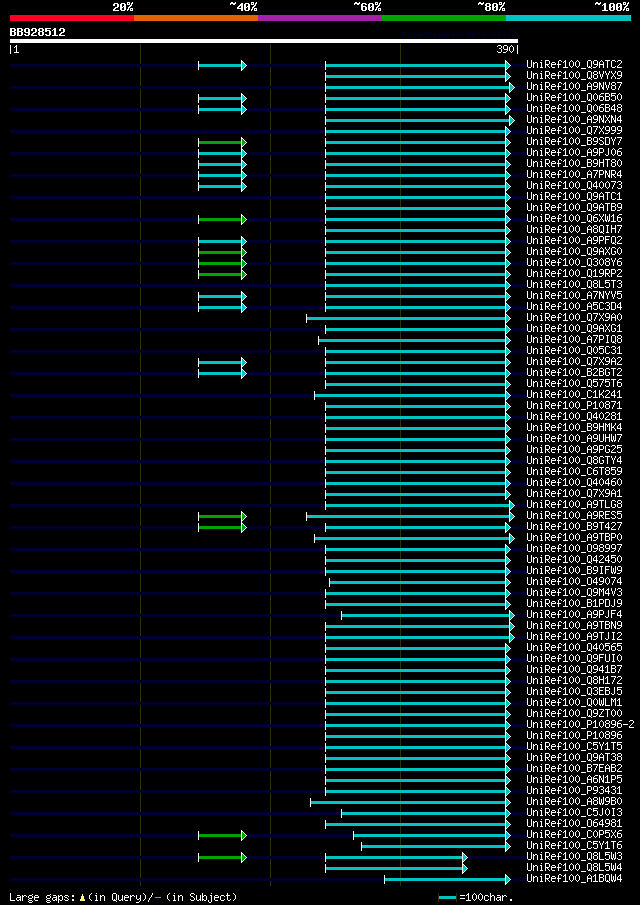Click the =100char scale bar legend
640x905 pixels.
(476, 897)
